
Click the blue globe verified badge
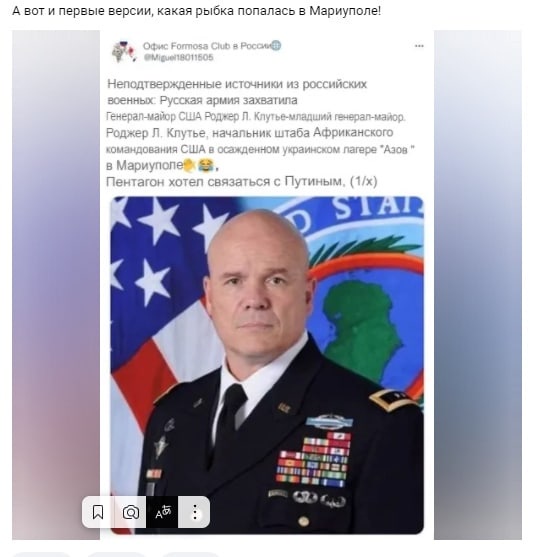tap(276, 46)
